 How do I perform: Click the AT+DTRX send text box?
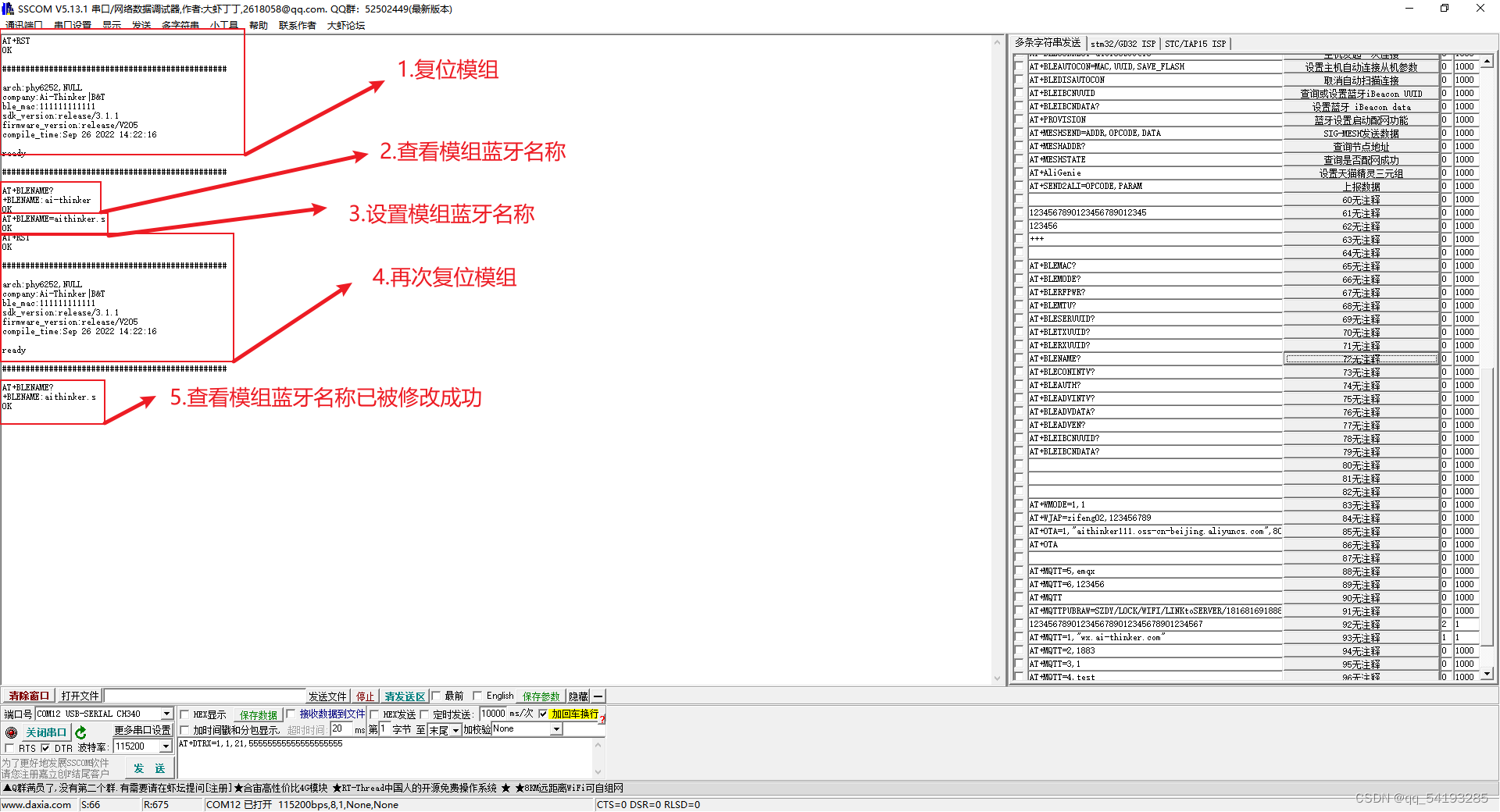click(386, 757)
